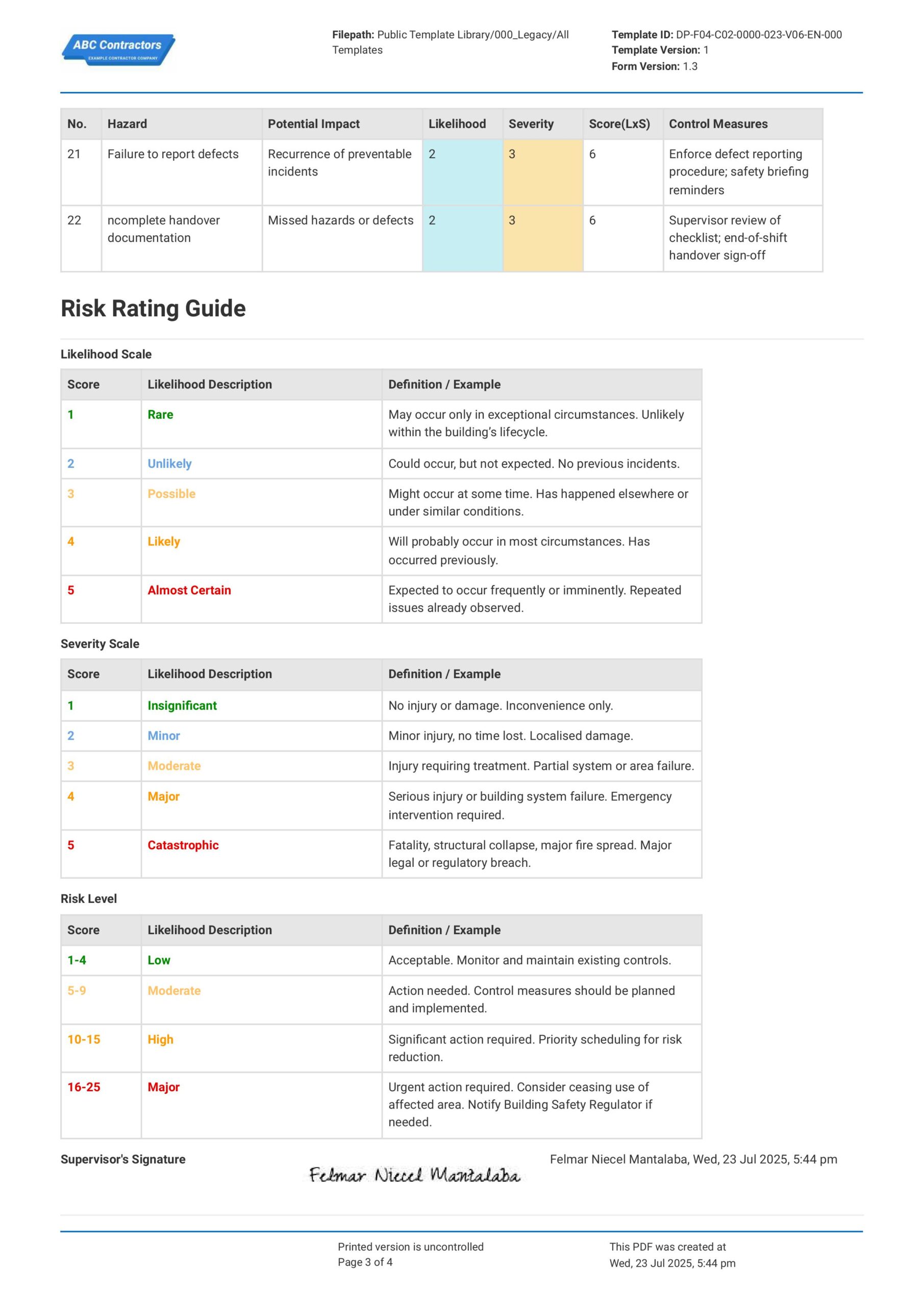Click the Control Measures column header
The width and height of the screenshot is (924, 1306).
click(718, 124)
